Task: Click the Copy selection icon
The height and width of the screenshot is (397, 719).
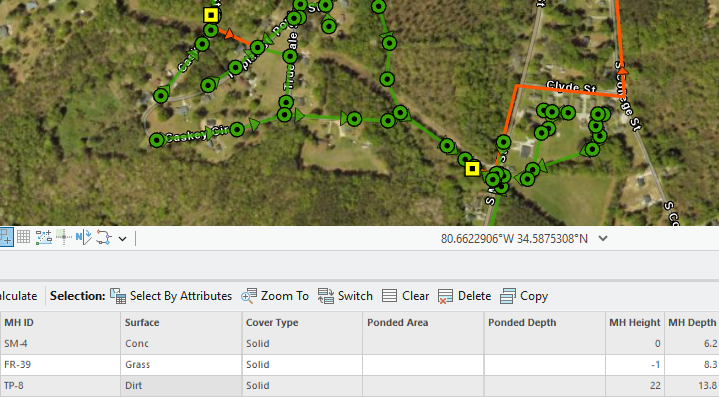Action: point(508,296)
